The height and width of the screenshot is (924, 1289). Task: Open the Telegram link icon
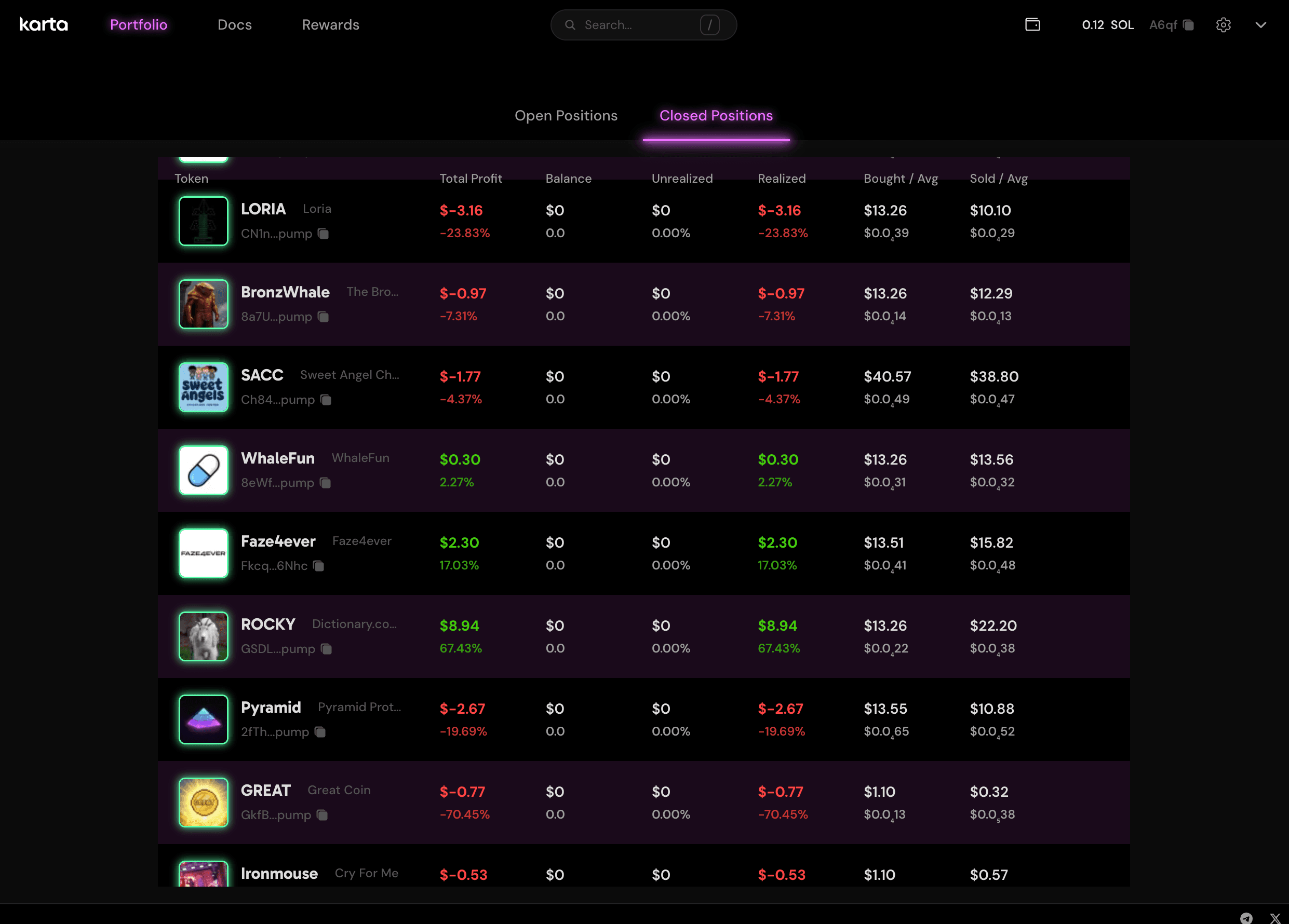1246,918
